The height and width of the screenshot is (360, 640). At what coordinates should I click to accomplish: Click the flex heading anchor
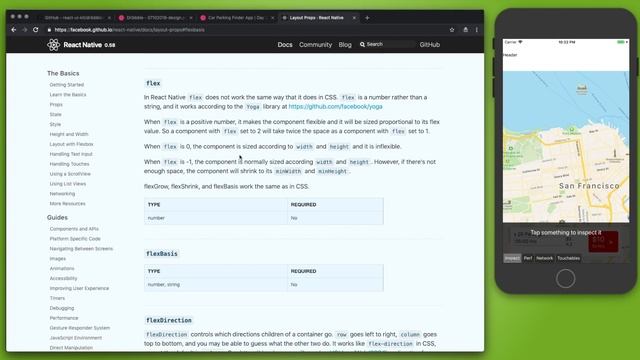(x=153, y=83)
